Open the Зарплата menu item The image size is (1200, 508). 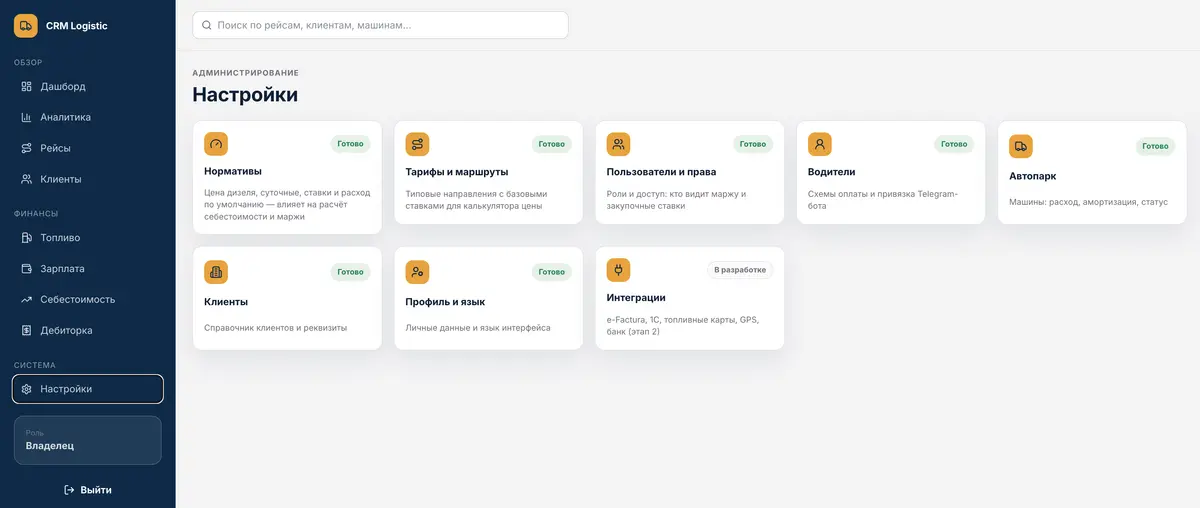tap(88, 268)
